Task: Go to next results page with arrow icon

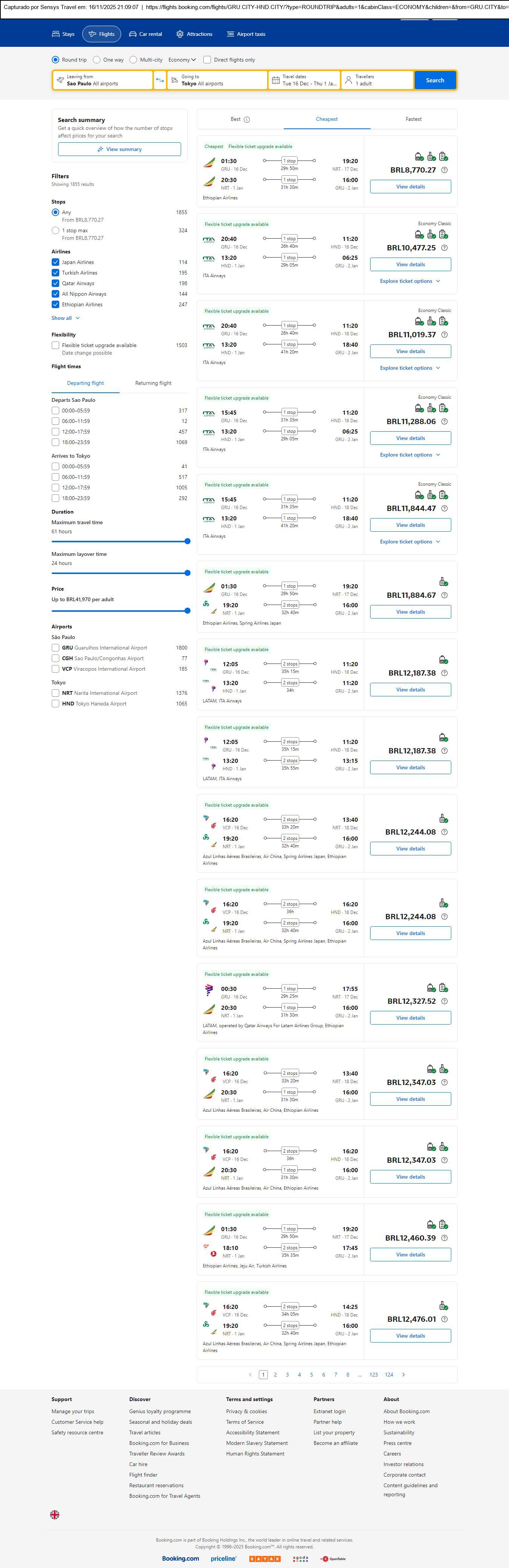Action: tap(403, 1374)
